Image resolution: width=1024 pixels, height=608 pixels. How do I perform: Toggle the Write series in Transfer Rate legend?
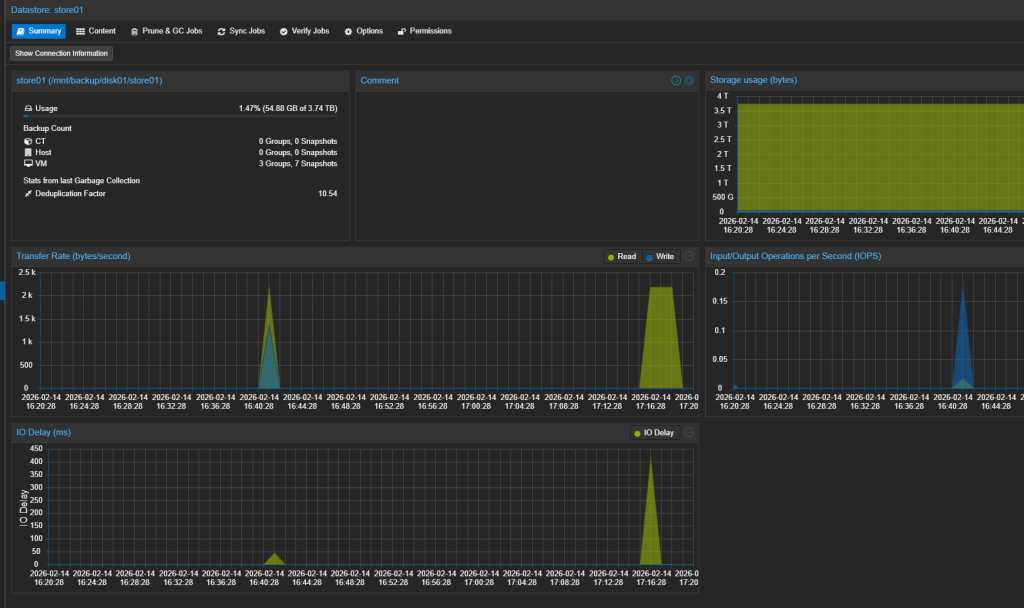click(660, 257)
